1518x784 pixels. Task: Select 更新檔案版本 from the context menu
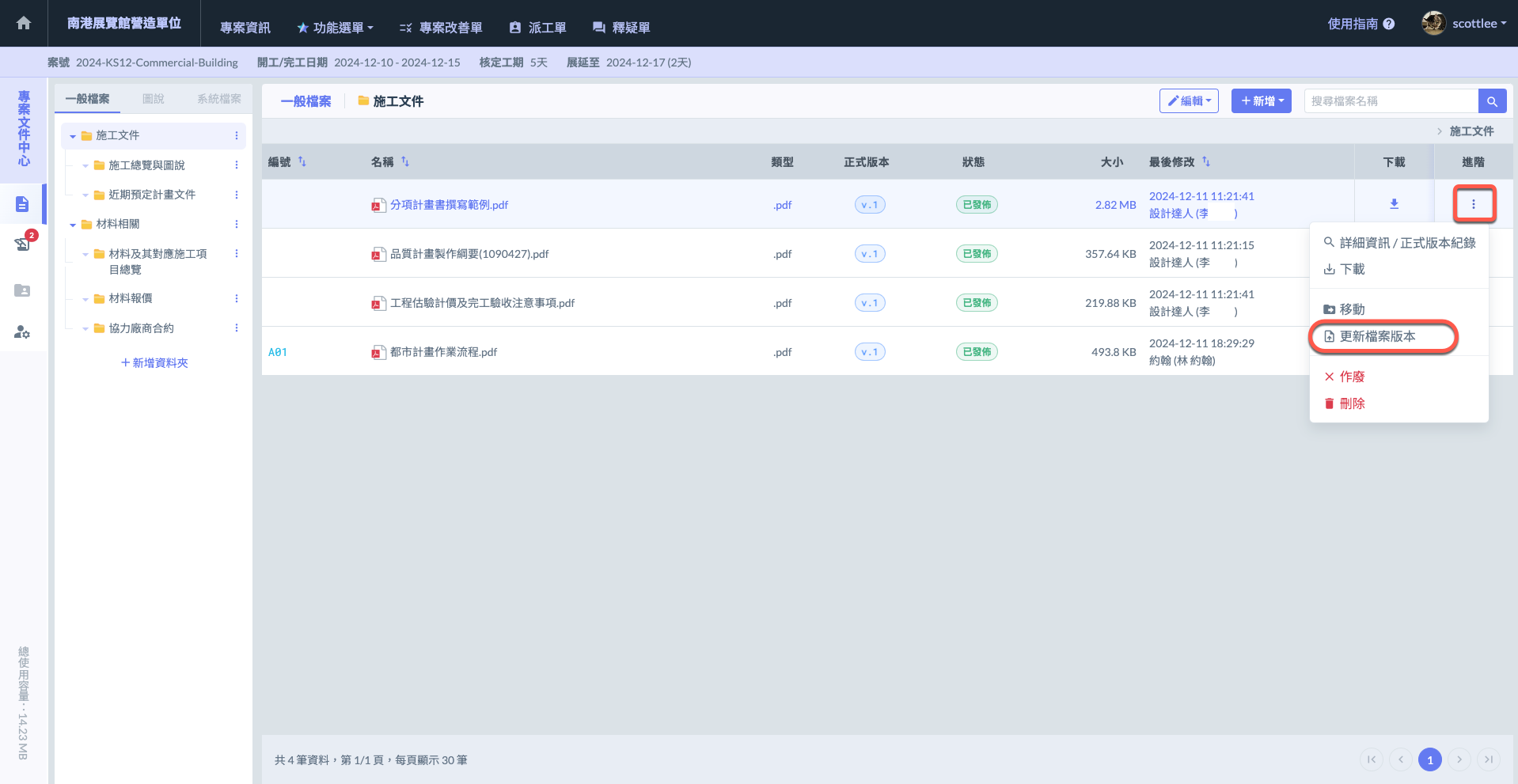[x=1377, y=336]
